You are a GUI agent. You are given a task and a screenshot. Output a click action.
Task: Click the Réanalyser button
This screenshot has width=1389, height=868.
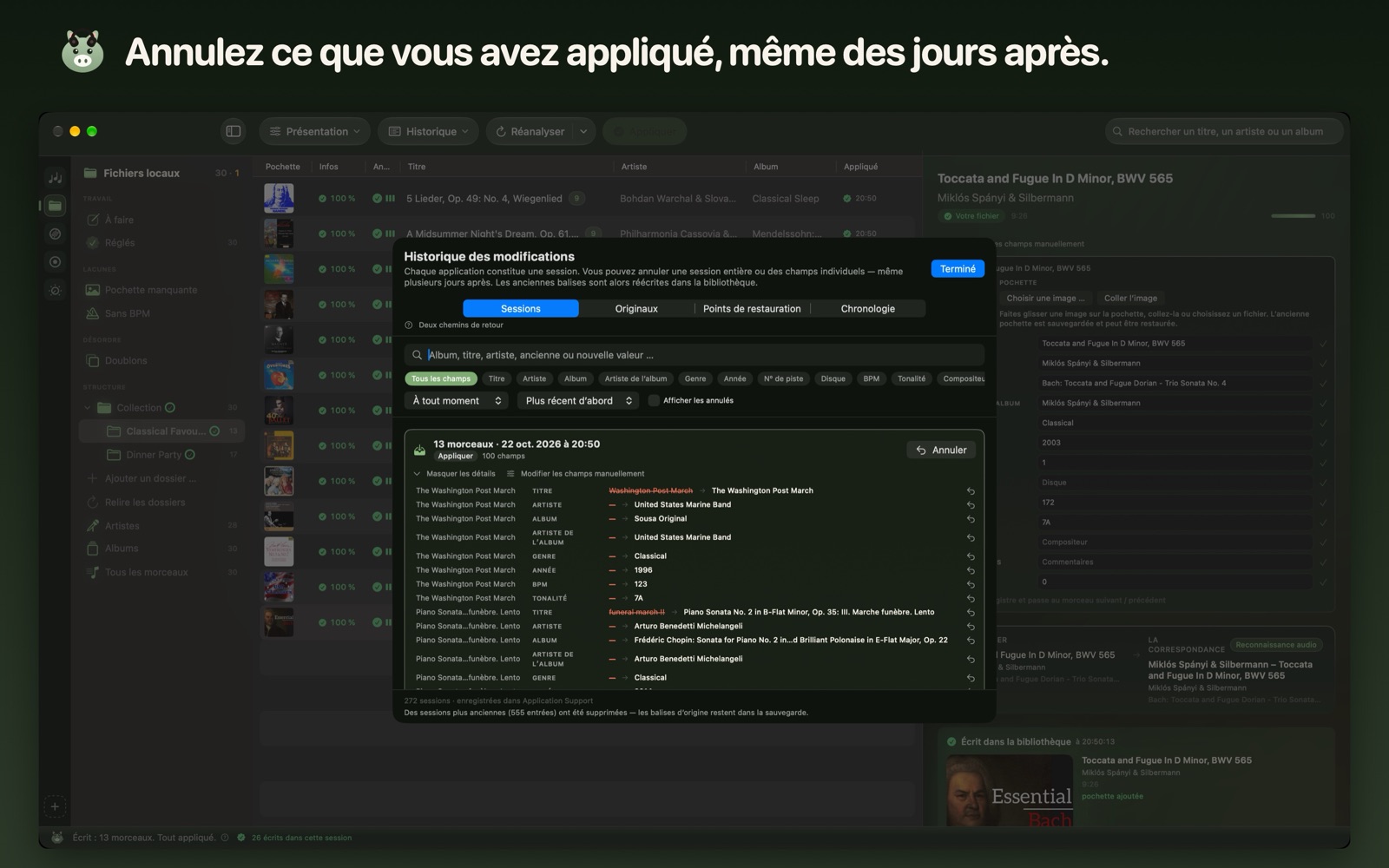tap(530, 131)
